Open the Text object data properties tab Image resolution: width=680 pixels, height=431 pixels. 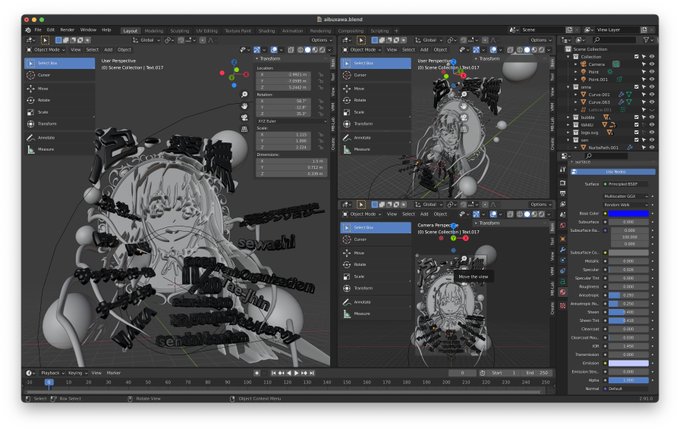pyautogui.click(x=563, y=282)
